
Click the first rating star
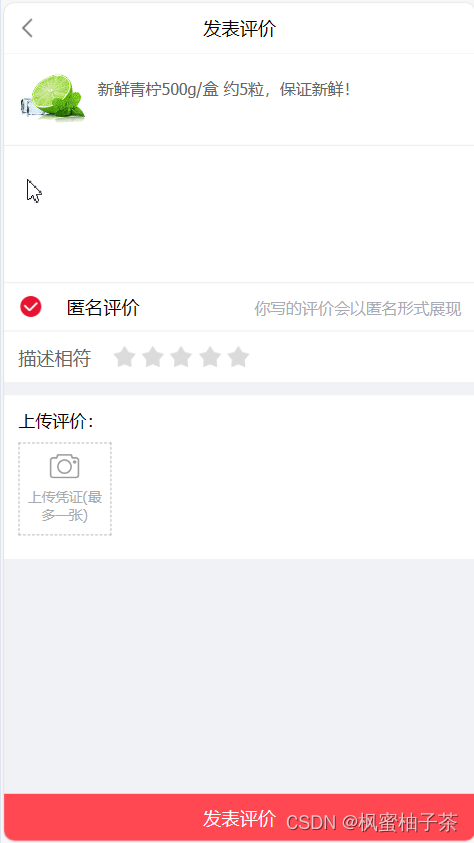(x=124, y=357)
